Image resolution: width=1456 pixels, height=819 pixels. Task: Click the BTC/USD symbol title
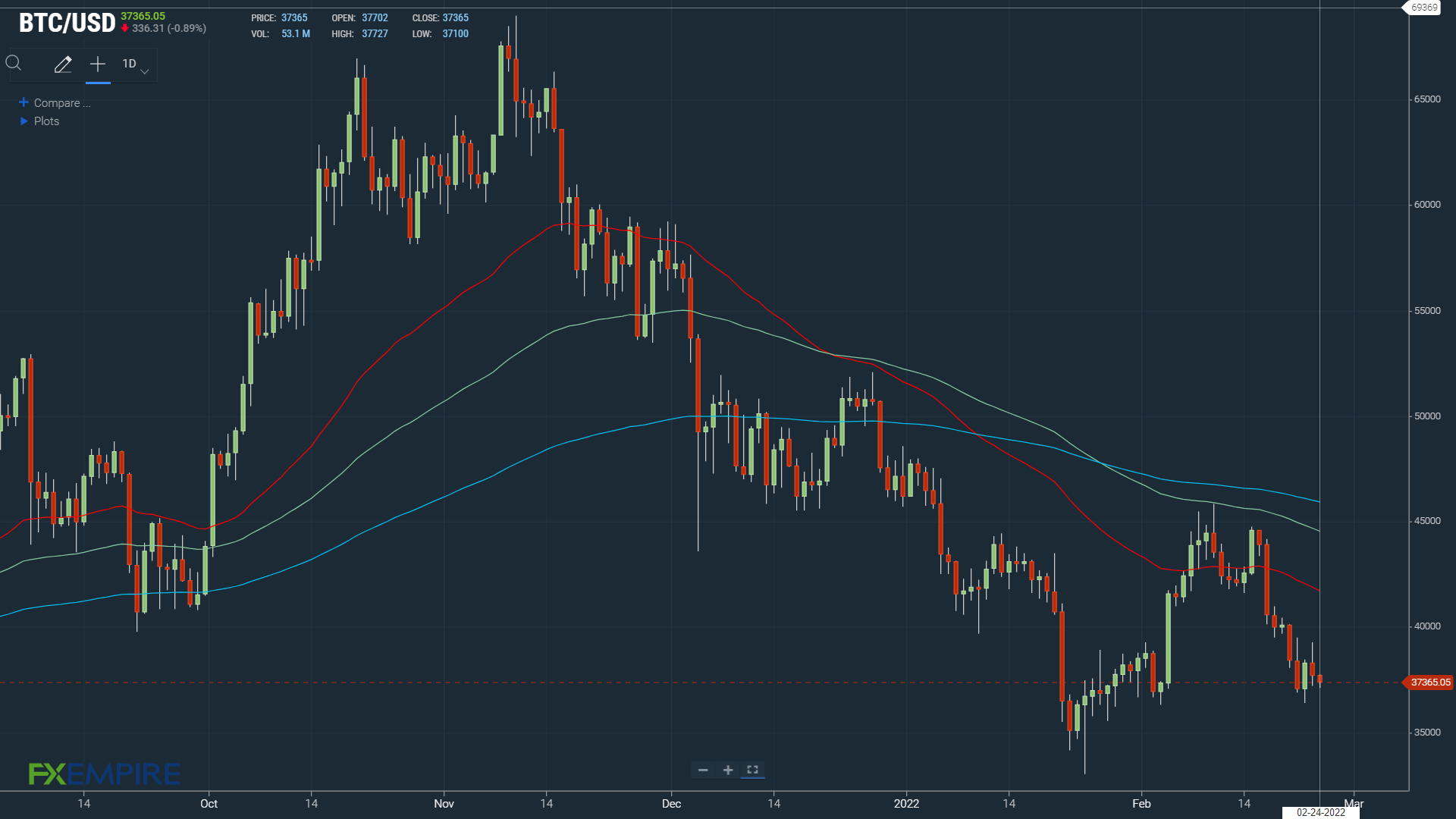(67, 23)
